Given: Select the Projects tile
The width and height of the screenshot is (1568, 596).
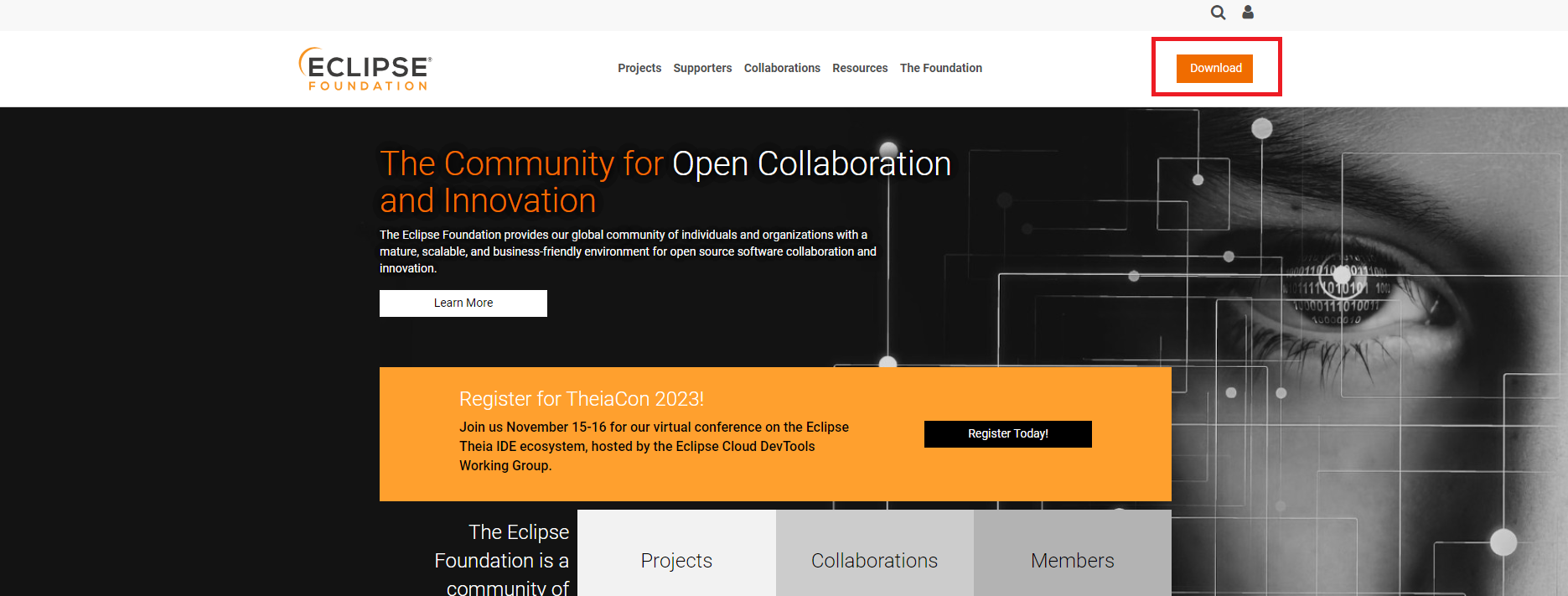Looking at the screenshot, I should 676,553.
